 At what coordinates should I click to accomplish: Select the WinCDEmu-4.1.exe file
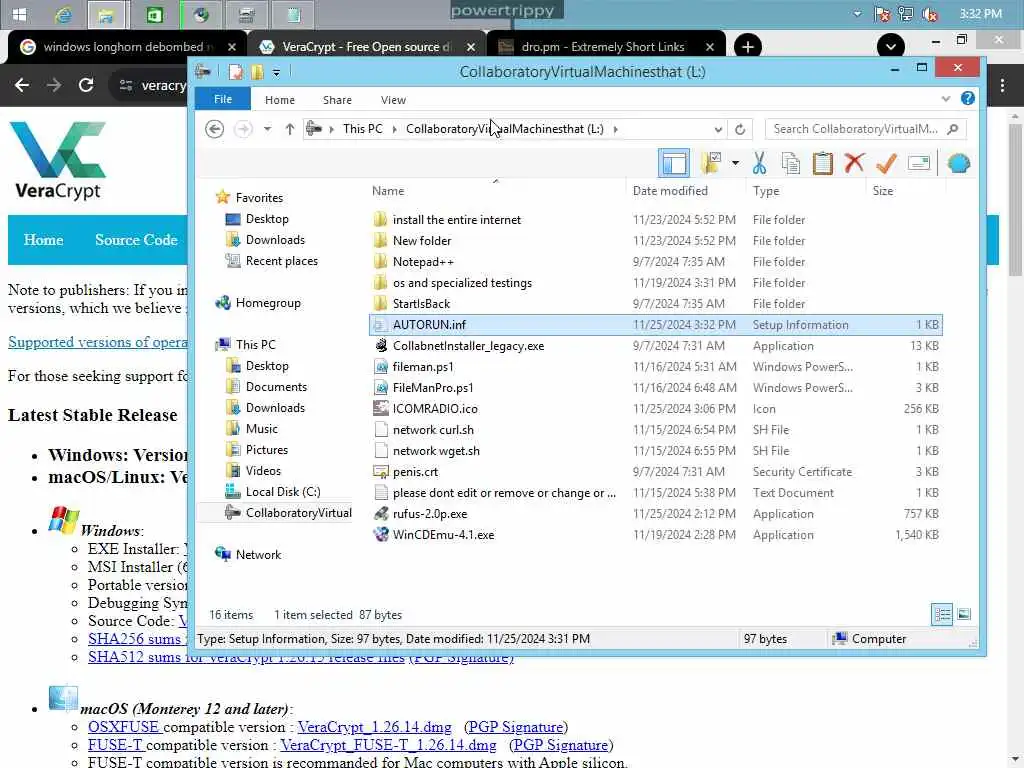pyautogui.click(x=656, y=535)
